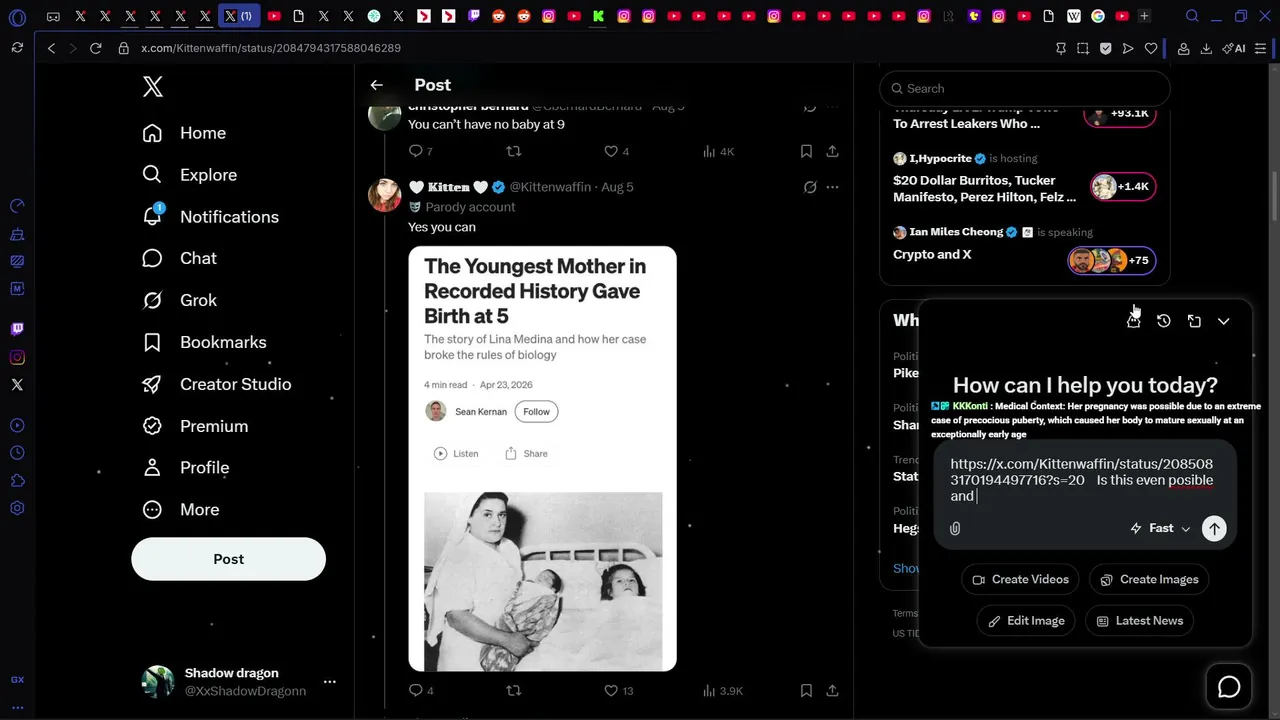Open the mother and baby photo
The height and width of the screenshot is (720, 1280).
[543, 581]
